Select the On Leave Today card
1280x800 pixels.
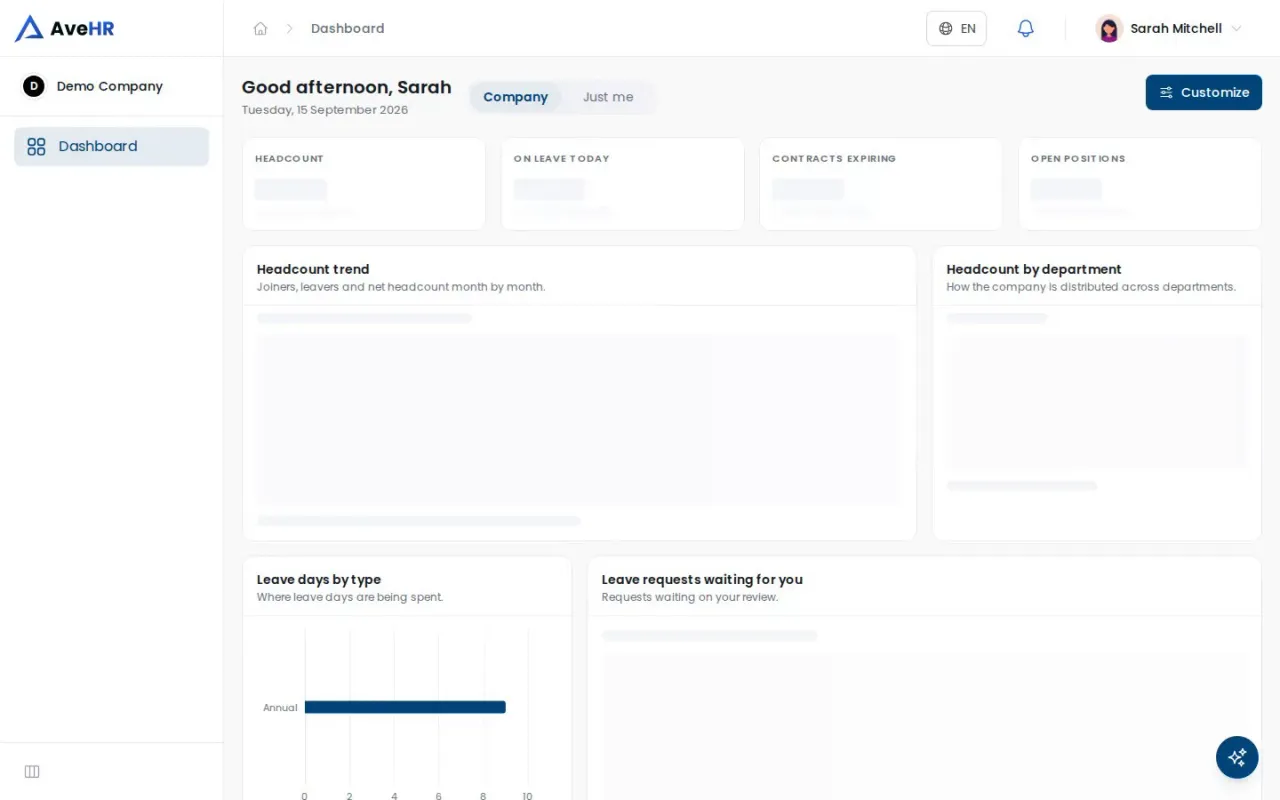623,184
